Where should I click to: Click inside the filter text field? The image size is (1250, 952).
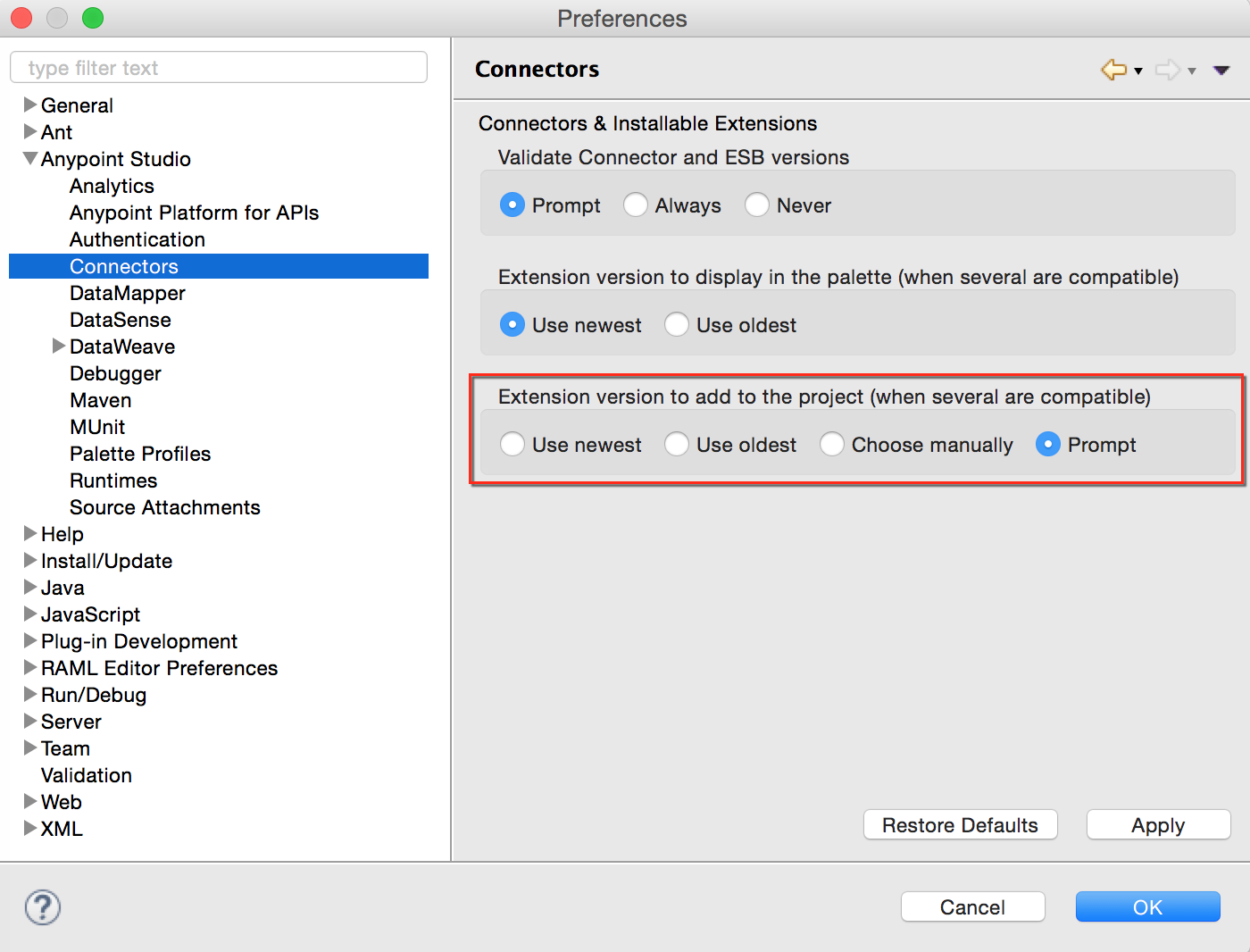(218, 67)
